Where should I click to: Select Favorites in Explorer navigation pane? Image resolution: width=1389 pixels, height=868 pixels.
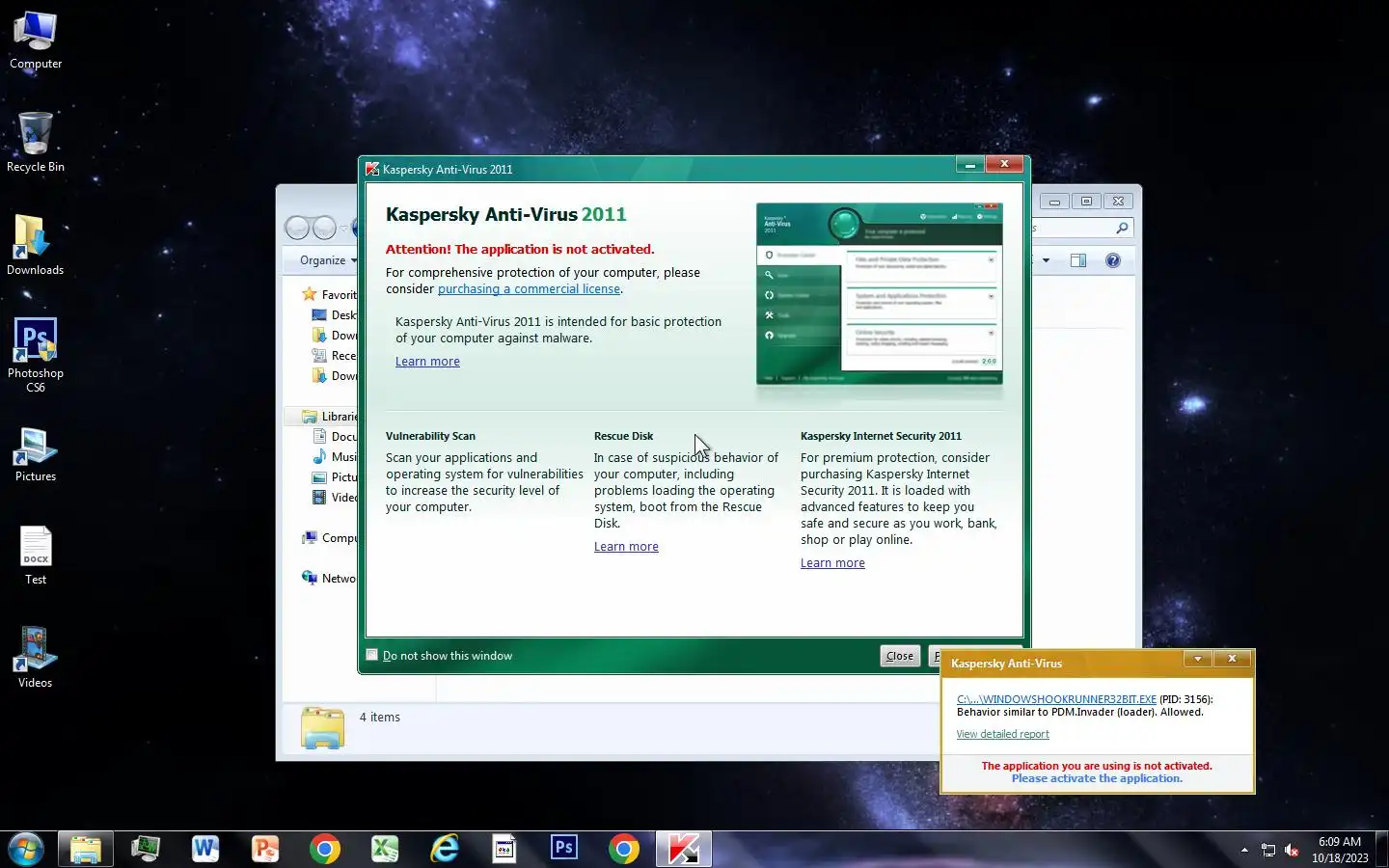click(329, 294)
